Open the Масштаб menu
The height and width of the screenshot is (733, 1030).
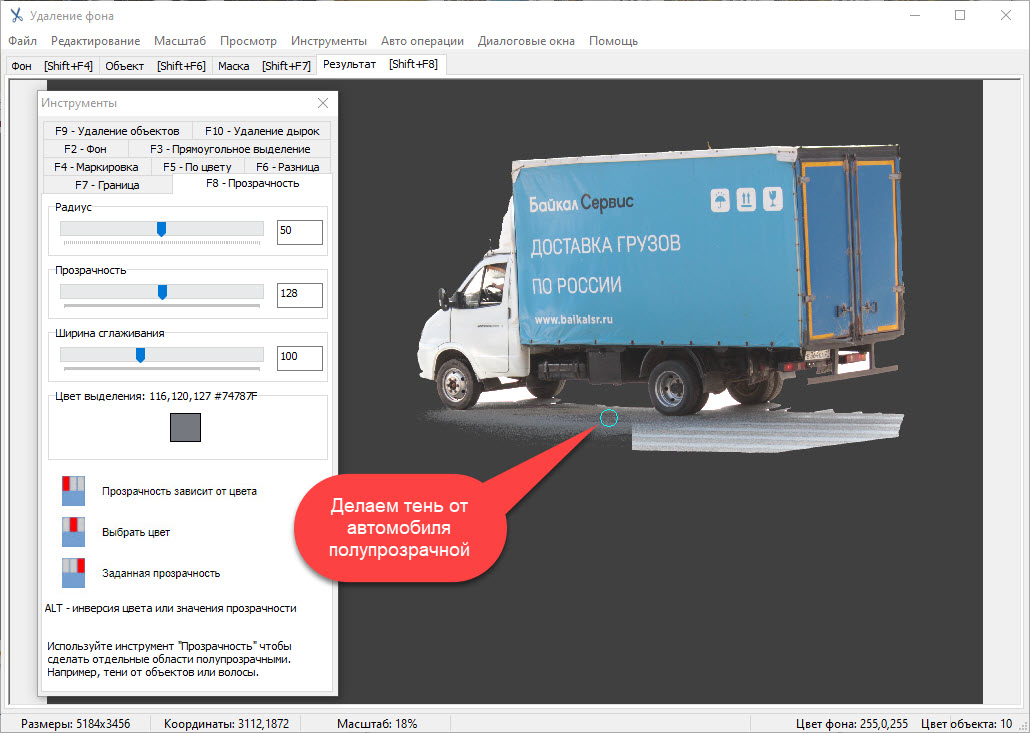tap(180, 41)
